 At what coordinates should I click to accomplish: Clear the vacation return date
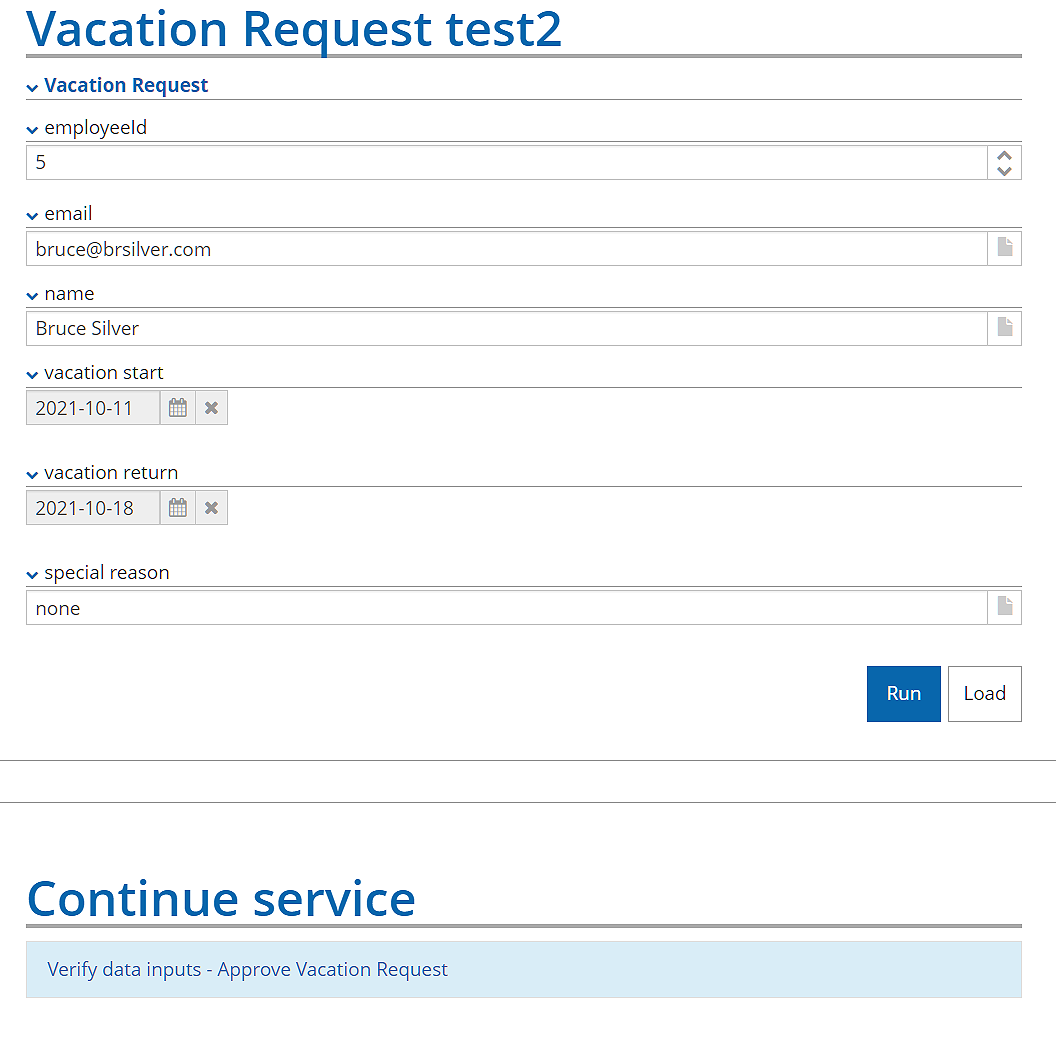point(211,508)
